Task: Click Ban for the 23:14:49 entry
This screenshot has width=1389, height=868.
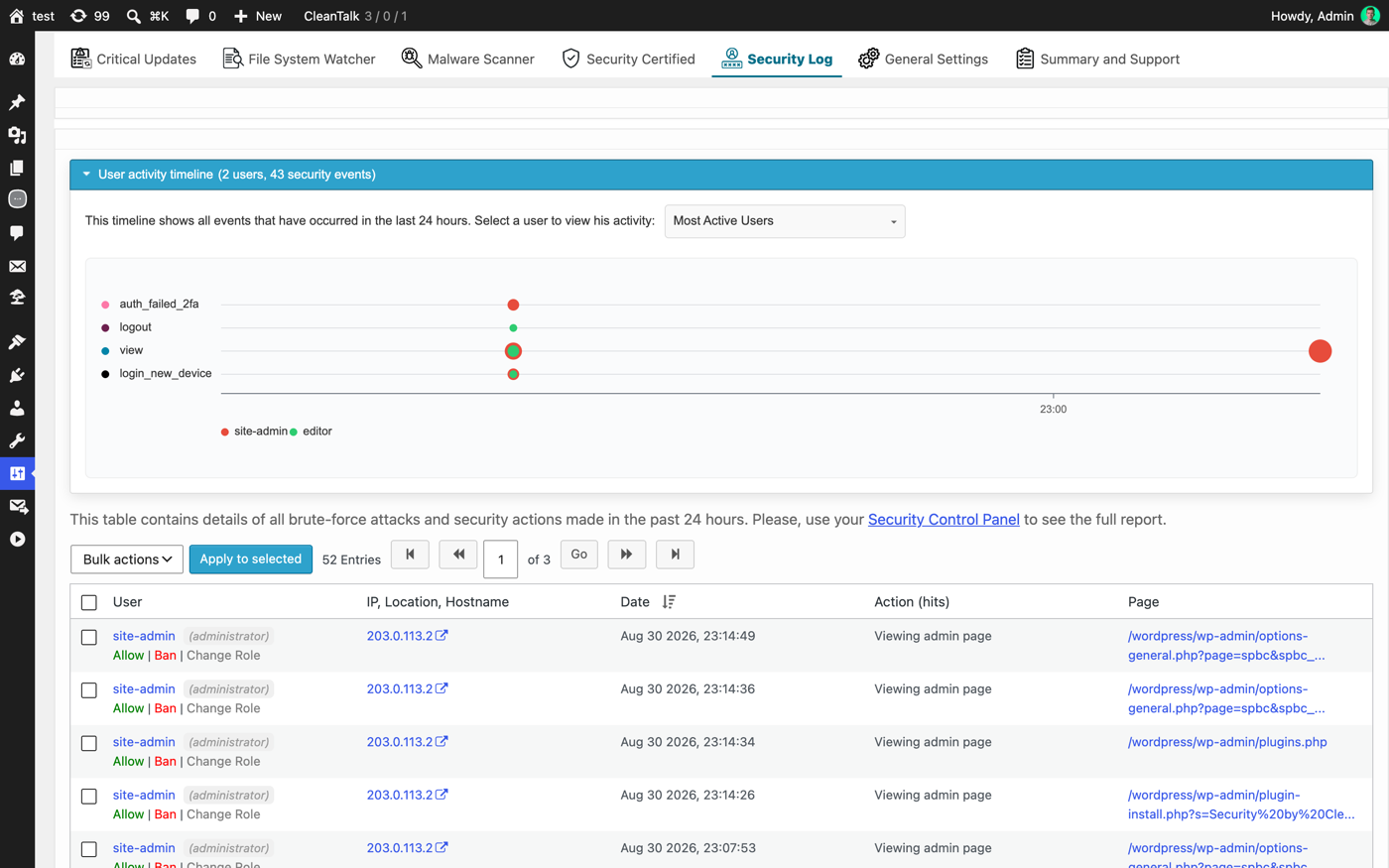Action: (x=165, y=656)
